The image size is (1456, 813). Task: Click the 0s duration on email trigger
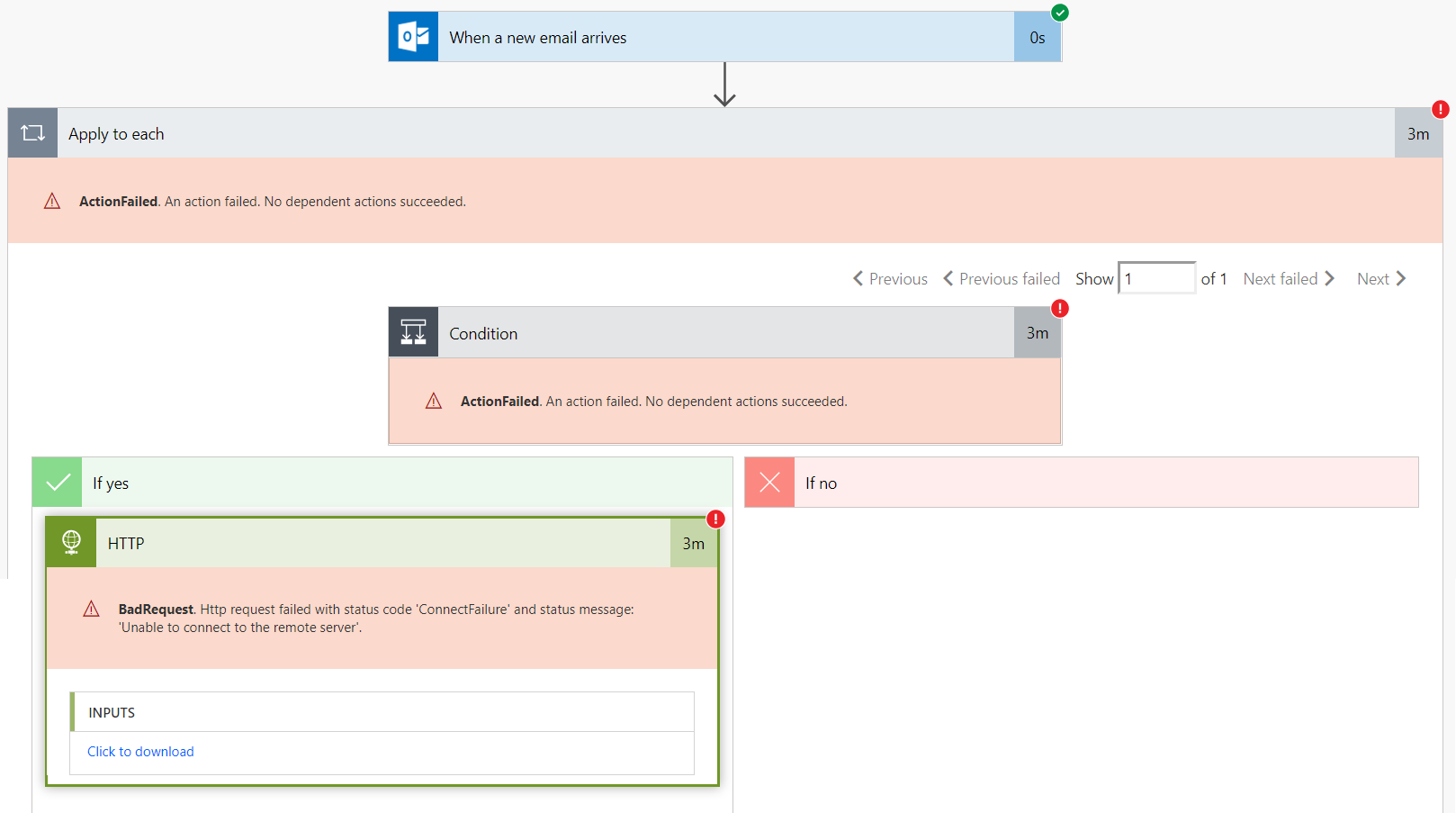click(x=1038, y=37)
